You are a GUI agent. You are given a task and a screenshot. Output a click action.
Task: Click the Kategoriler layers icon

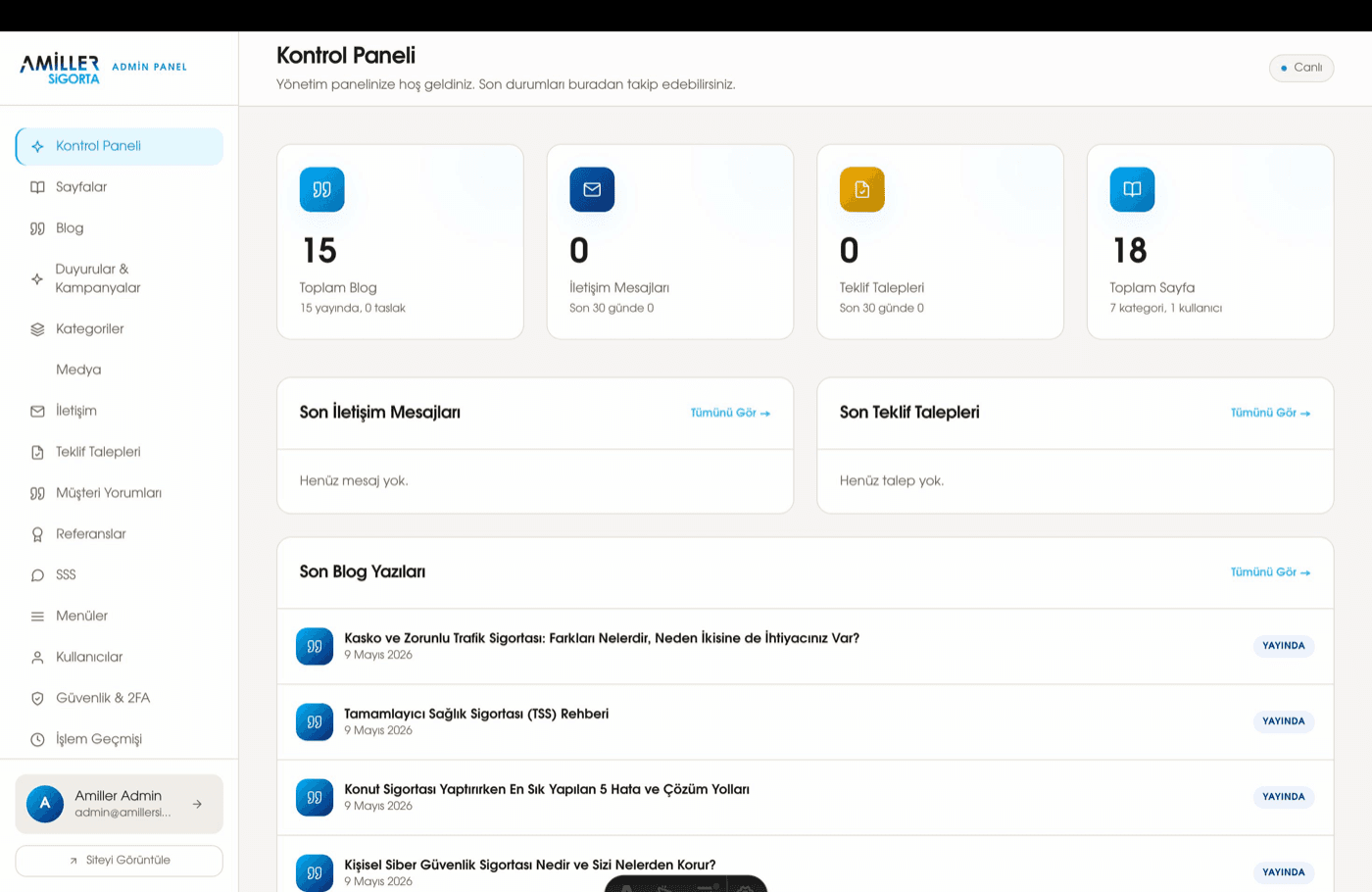[x=37, y=329]
